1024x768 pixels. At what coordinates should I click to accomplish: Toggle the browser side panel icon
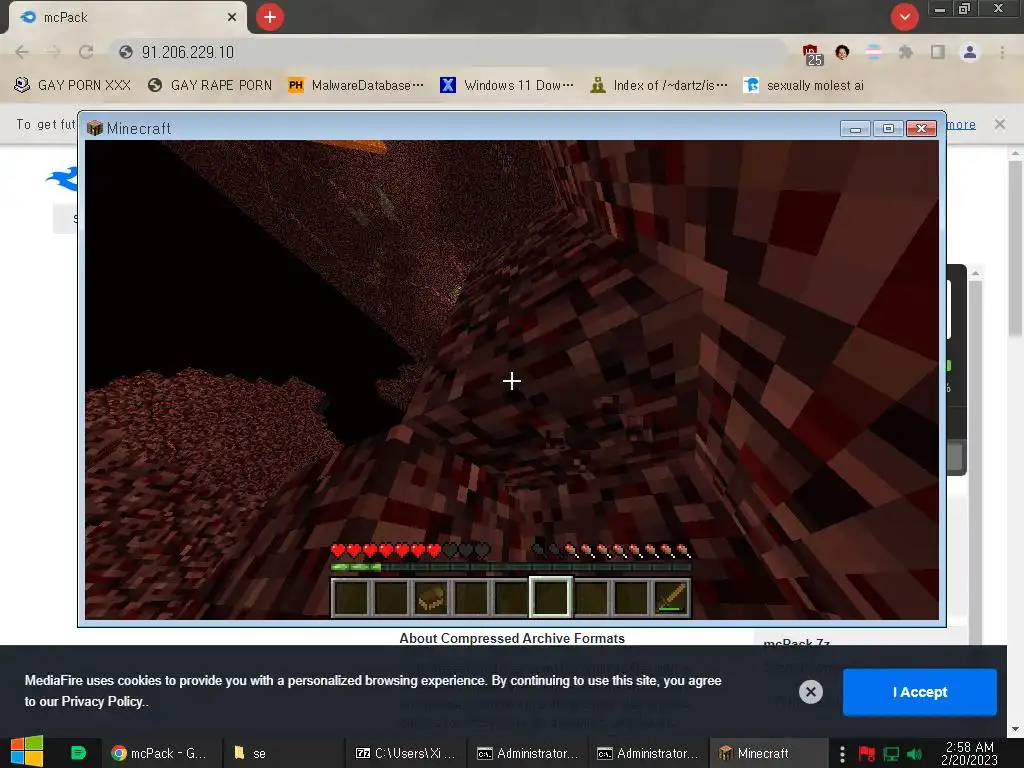(x=938, y=52)
